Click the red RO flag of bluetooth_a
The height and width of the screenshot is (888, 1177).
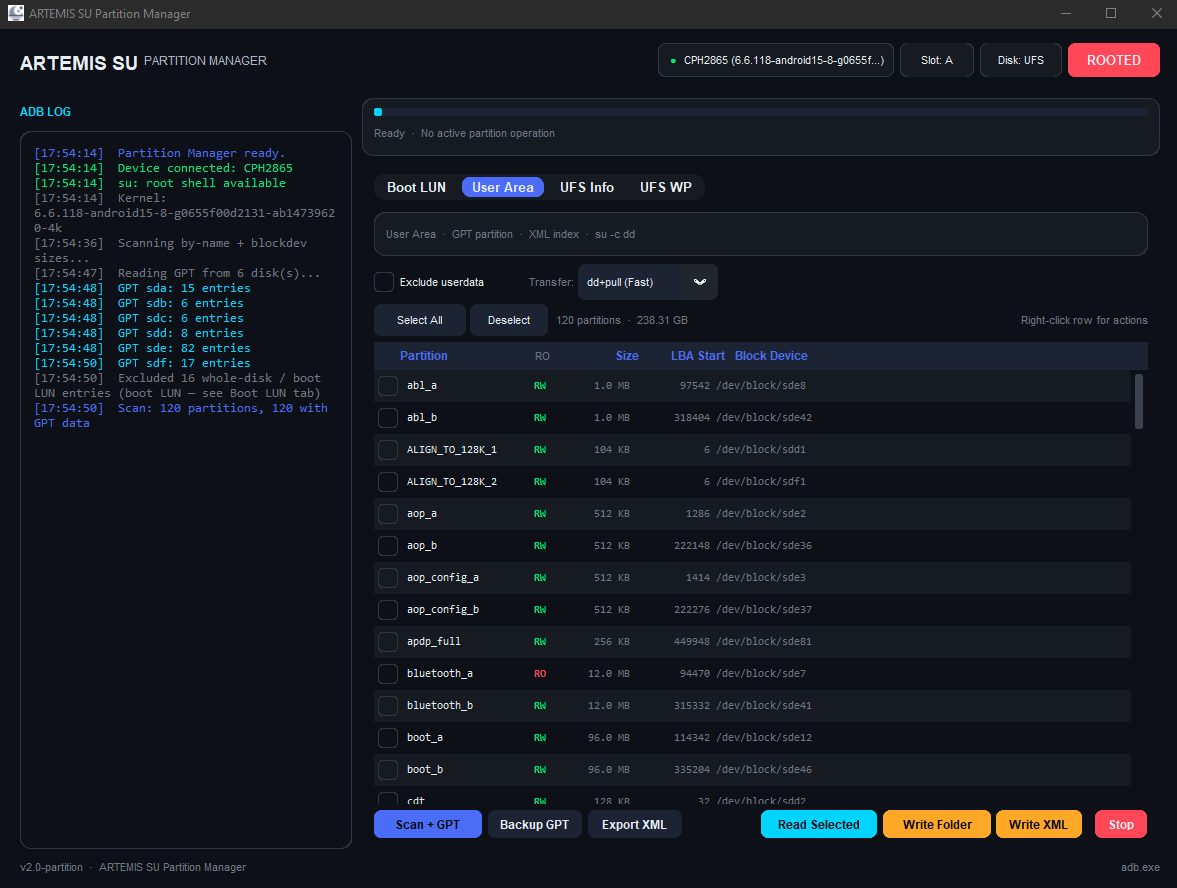coord(540,674)
